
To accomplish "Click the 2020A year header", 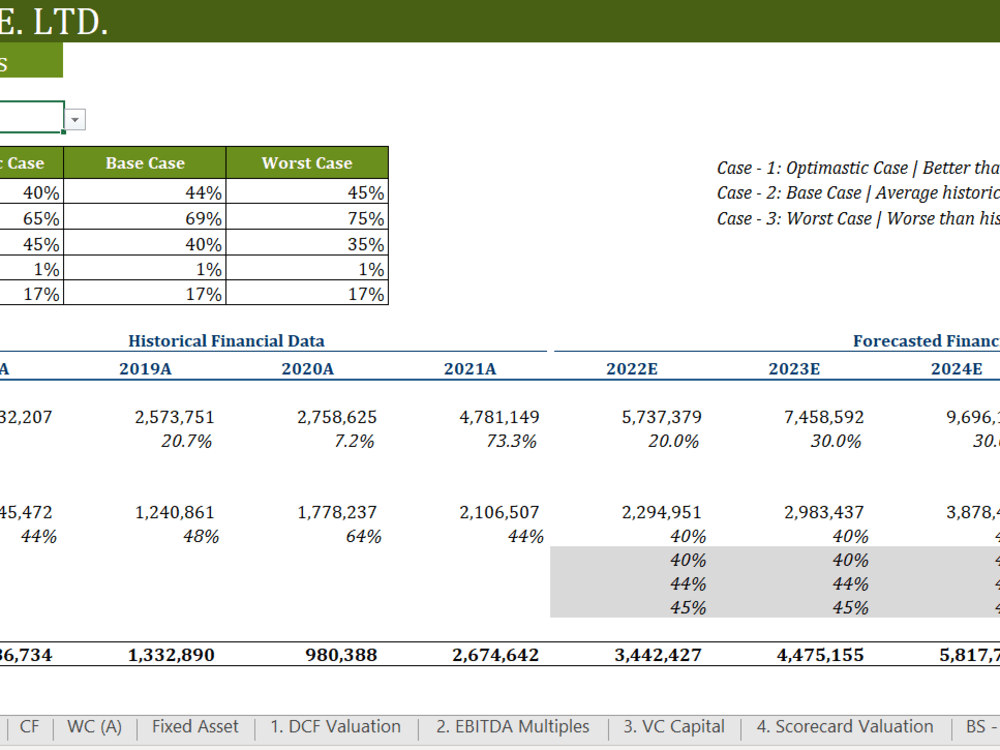I will pyautogui.click(x=307, y=369).
